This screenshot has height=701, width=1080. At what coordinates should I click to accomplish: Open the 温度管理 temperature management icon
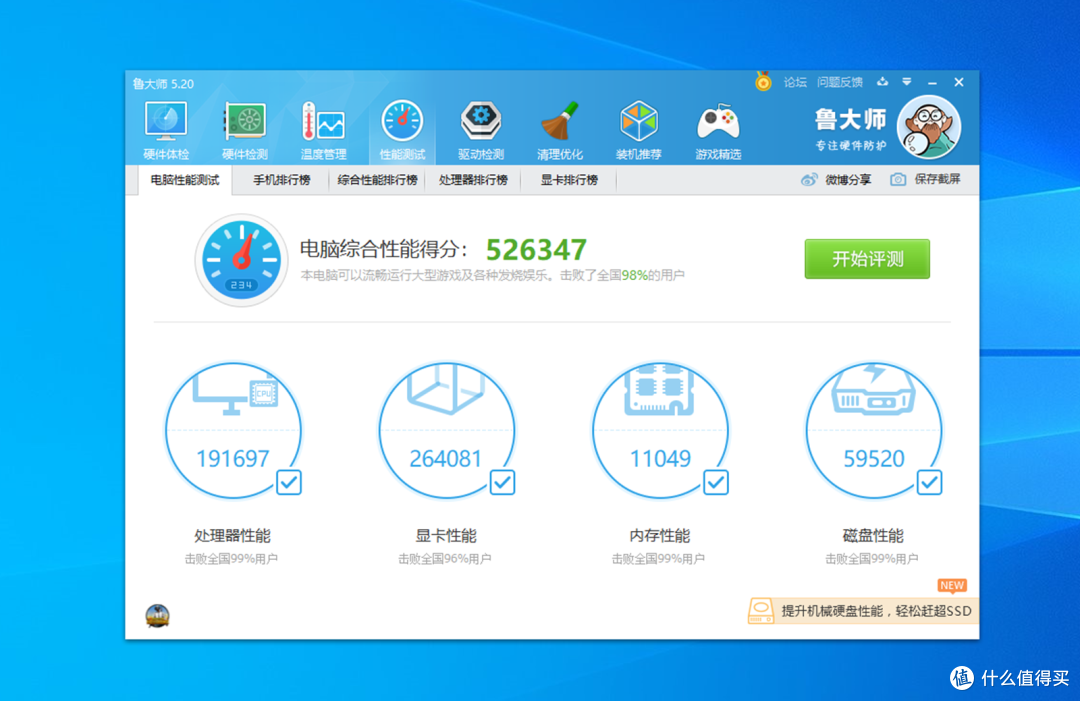click(323, 130)
